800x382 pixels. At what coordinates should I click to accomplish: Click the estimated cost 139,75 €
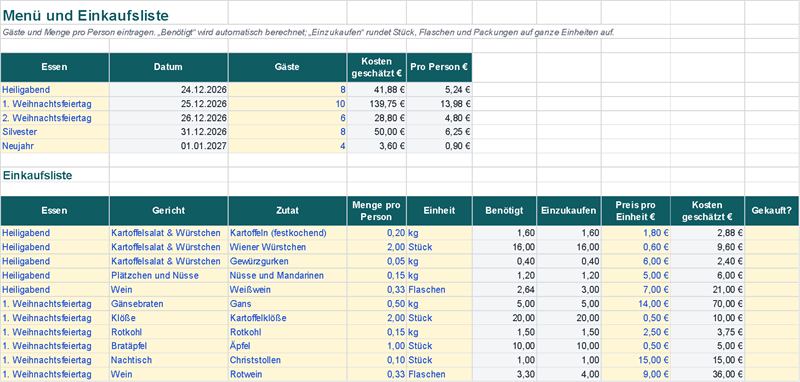[x=377, y=104]
